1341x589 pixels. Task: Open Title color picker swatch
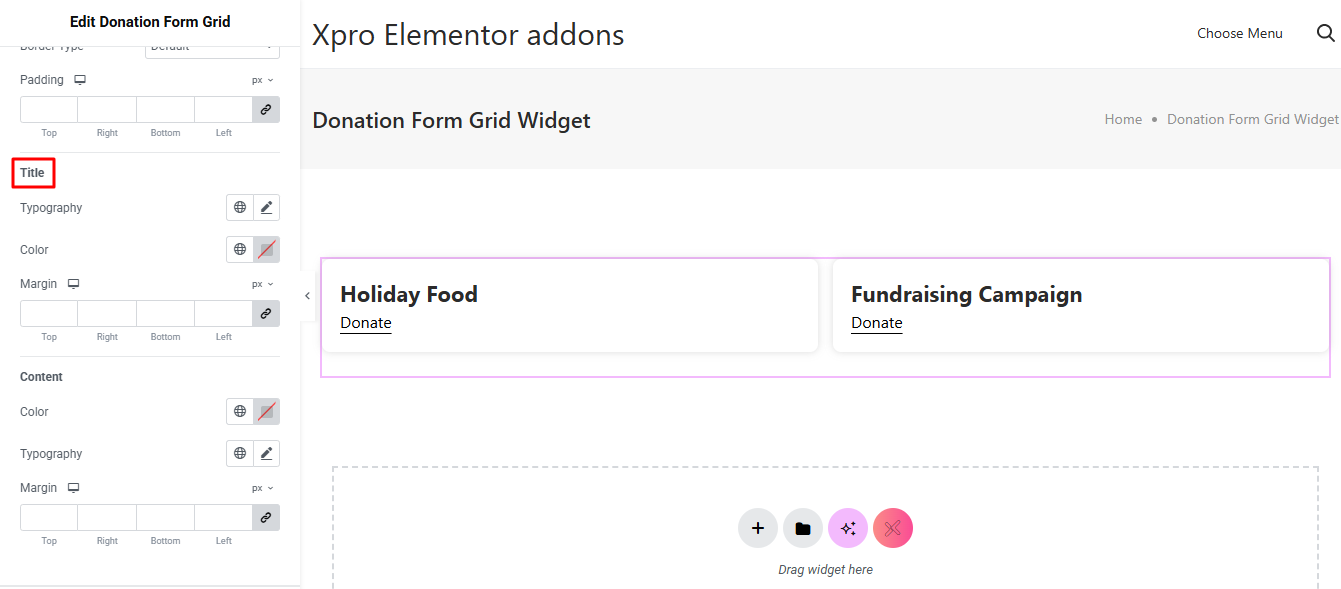coord(266,250)
